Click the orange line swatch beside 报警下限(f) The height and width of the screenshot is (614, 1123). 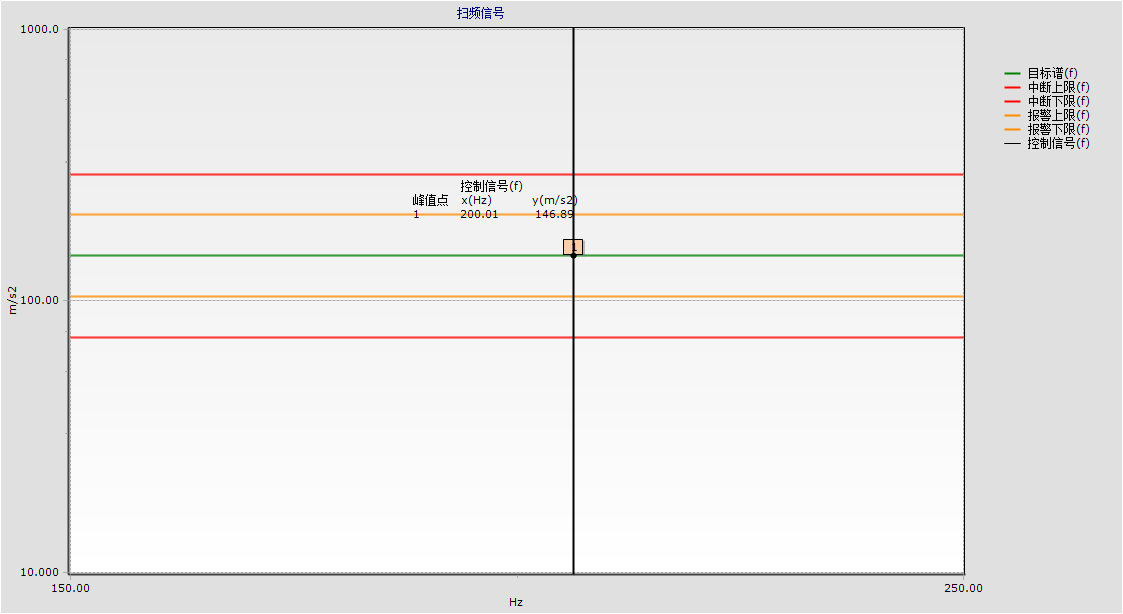1012,129
